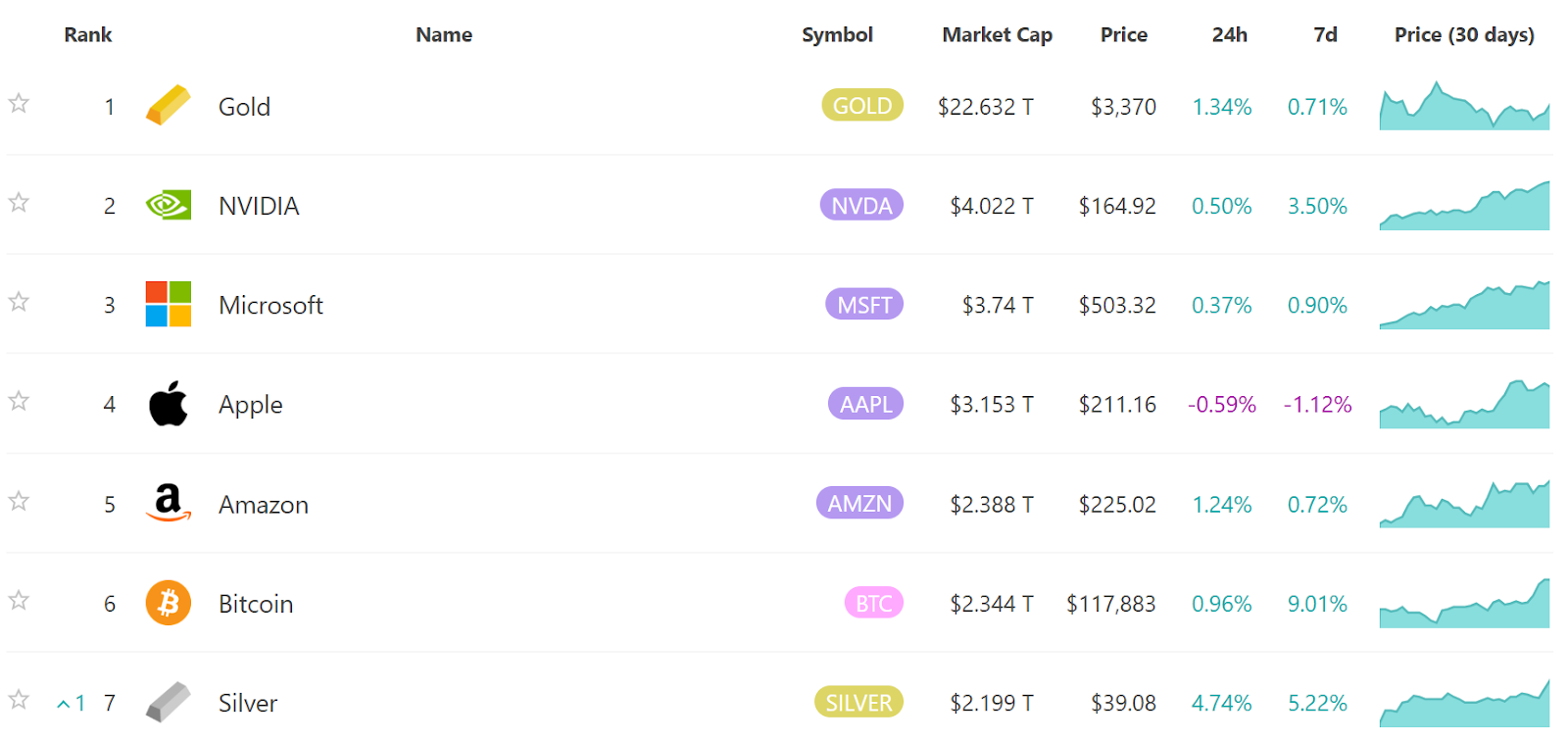This screenshot has width=1568, height=741.
Task: Click the rank-up arrow on the Silver row
Action: tap(63, 704)
